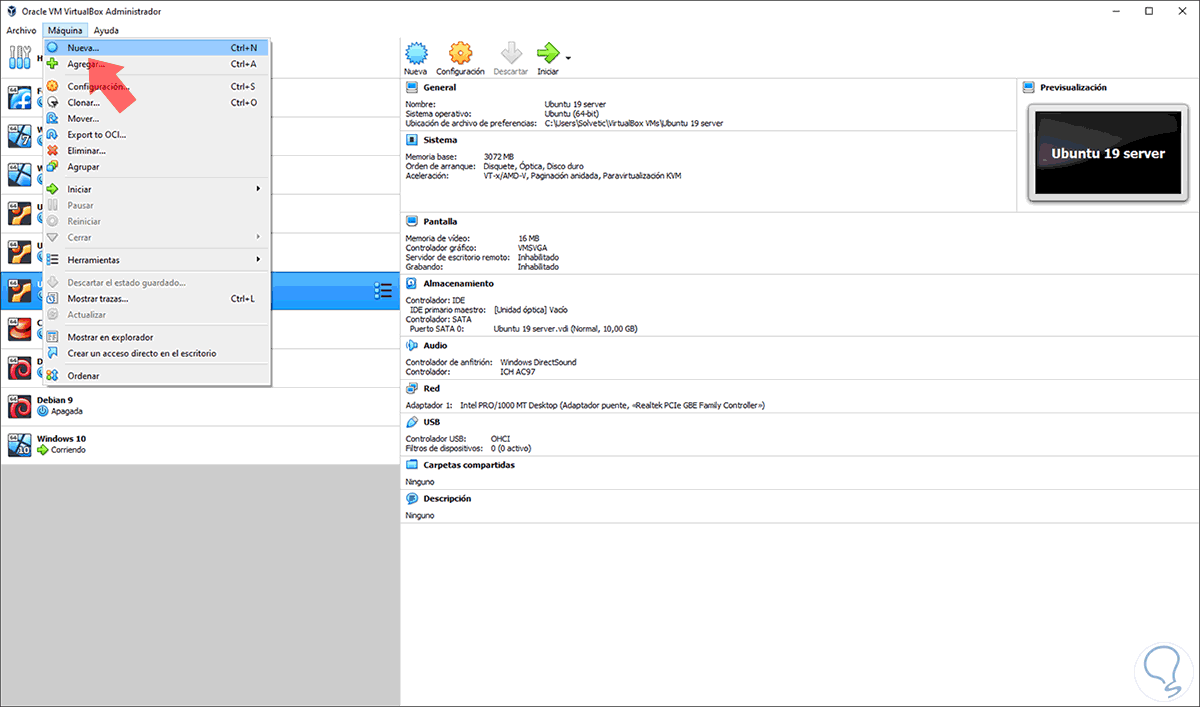Click the Clonar... sheep icon

(53, 102)
